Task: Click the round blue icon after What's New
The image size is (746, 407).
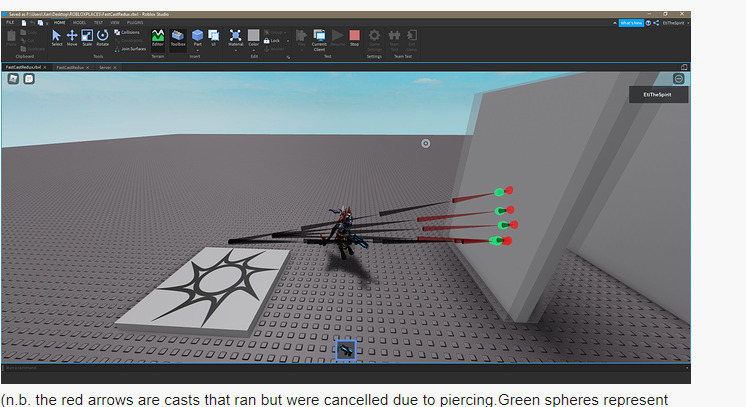Action: (x=648, y=23)
